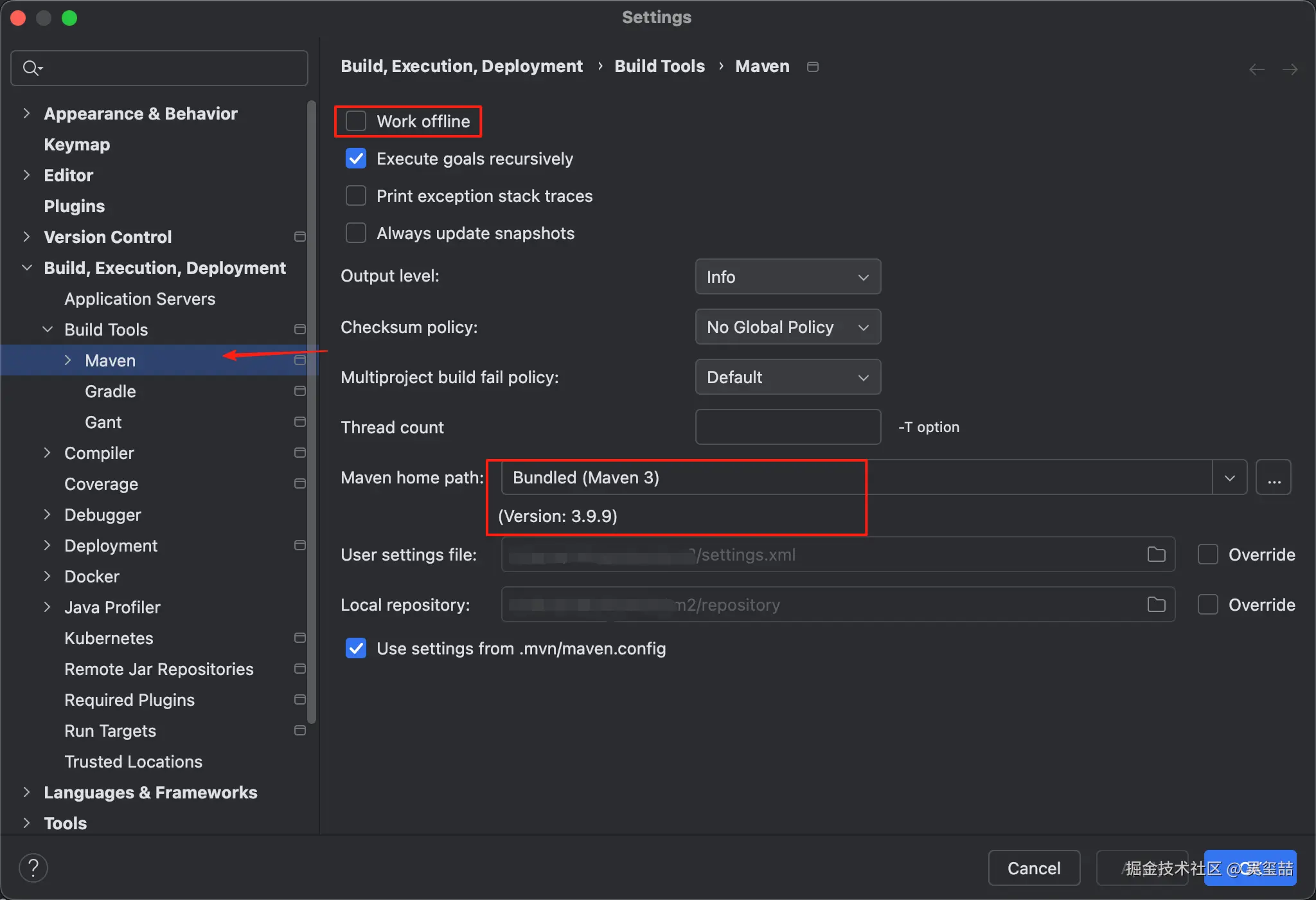
Task: Toggle Override for User settings file
Action: click(x=1208, y=554)
